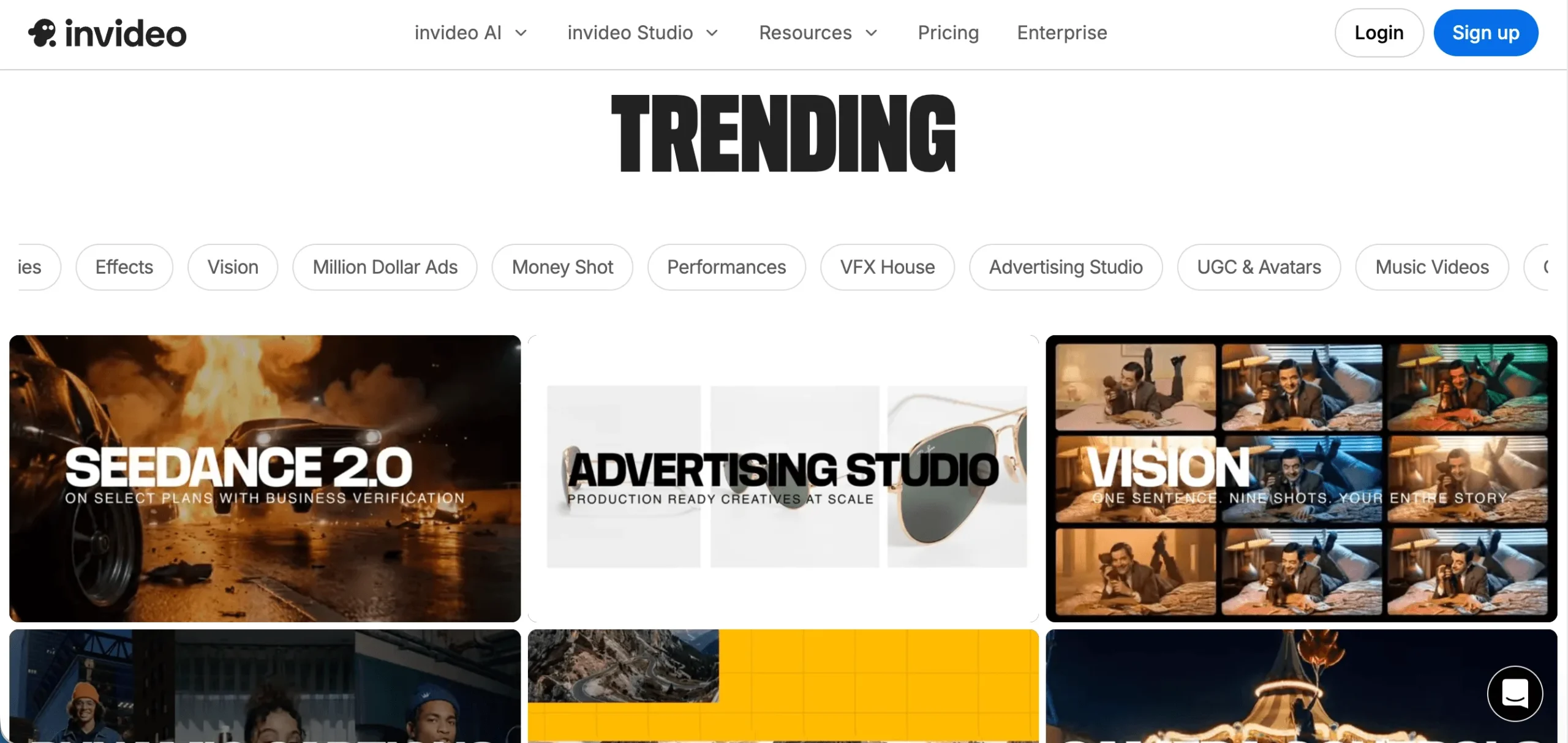Open the Enterprise menu item
The image size is (1568, 743).
(1061, 33)
